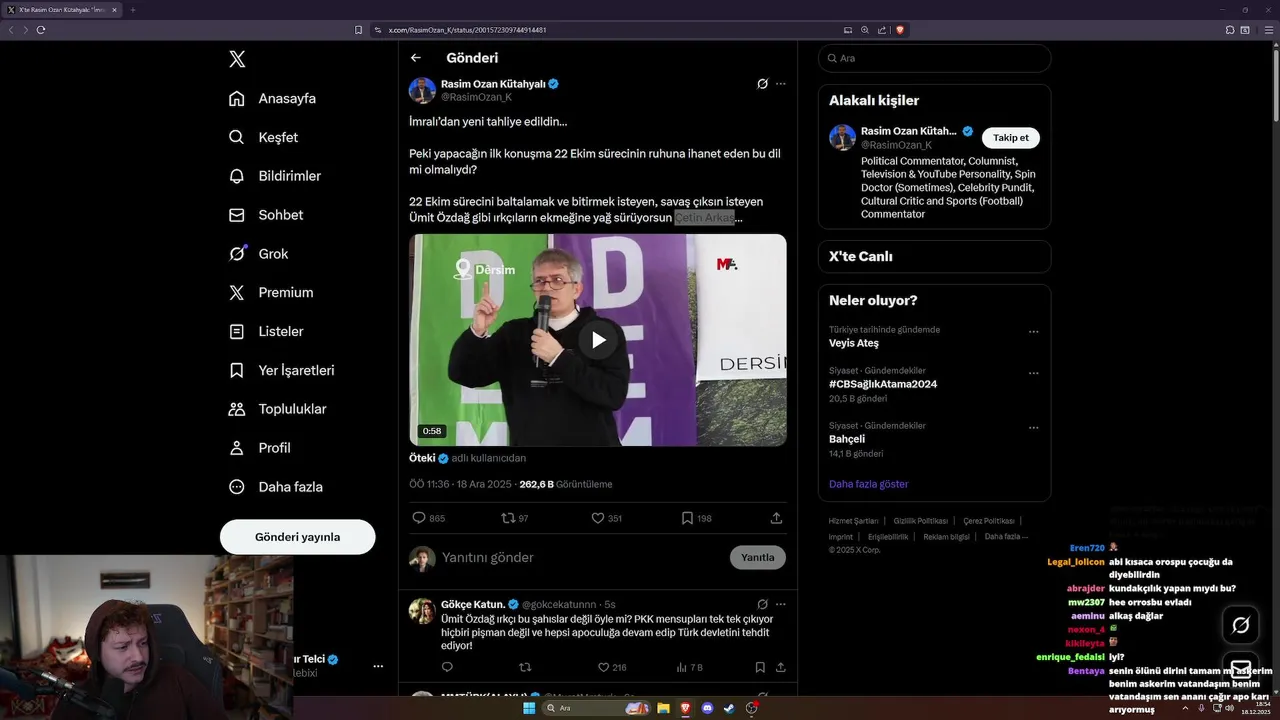Open Bildirimler in the sidebar
The image size is (1280, 720).
click(274, 176)
